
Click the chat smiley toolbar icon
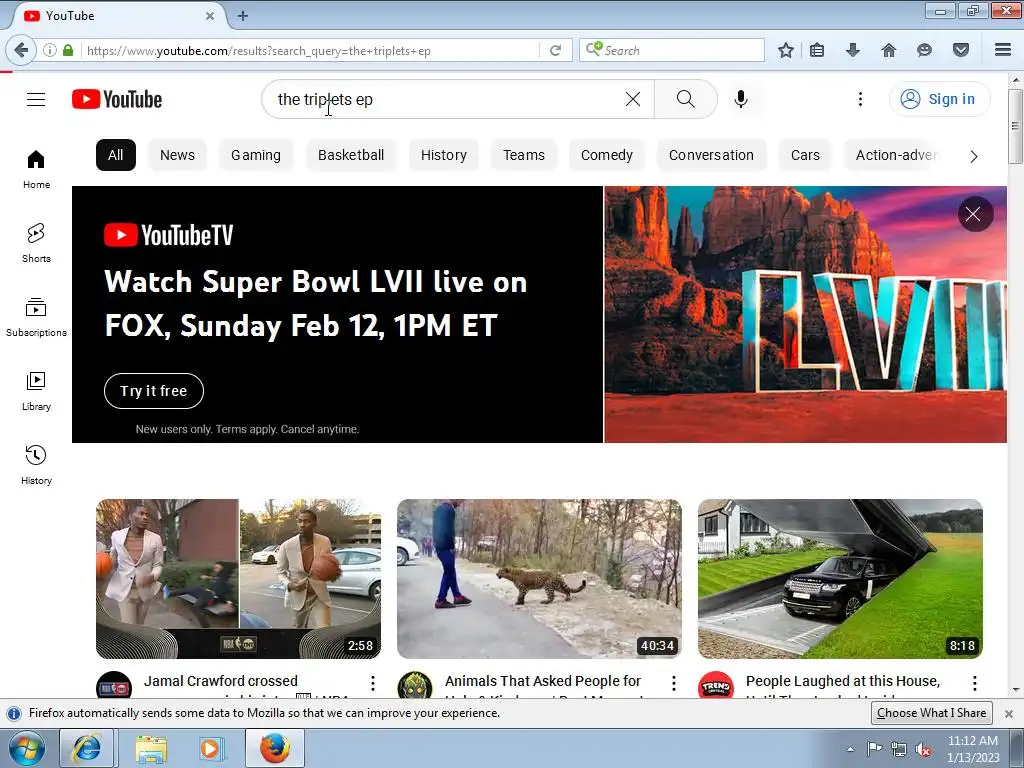point(924,50)
